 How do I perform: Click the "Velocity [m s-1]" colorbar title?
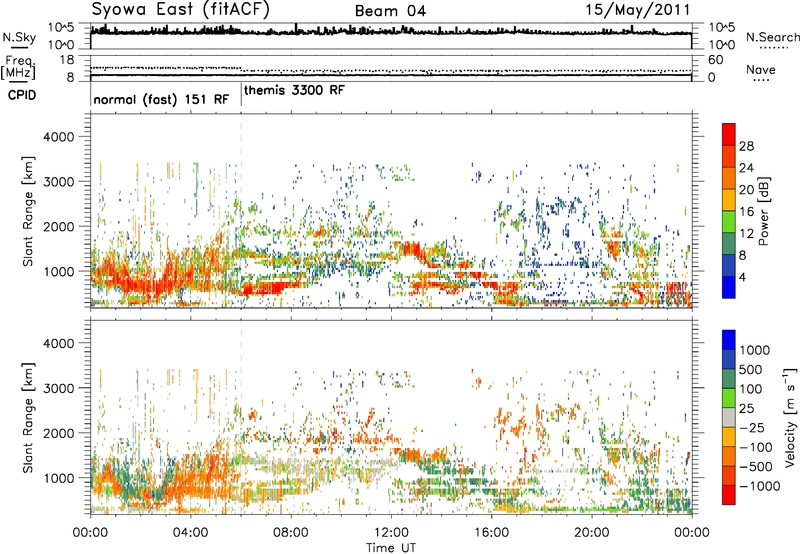[x=790, y=417]
